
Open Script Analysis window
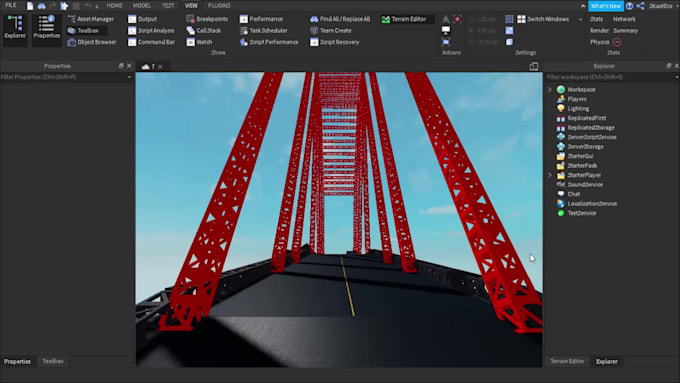pyautogui.click(x=151, y=30)
